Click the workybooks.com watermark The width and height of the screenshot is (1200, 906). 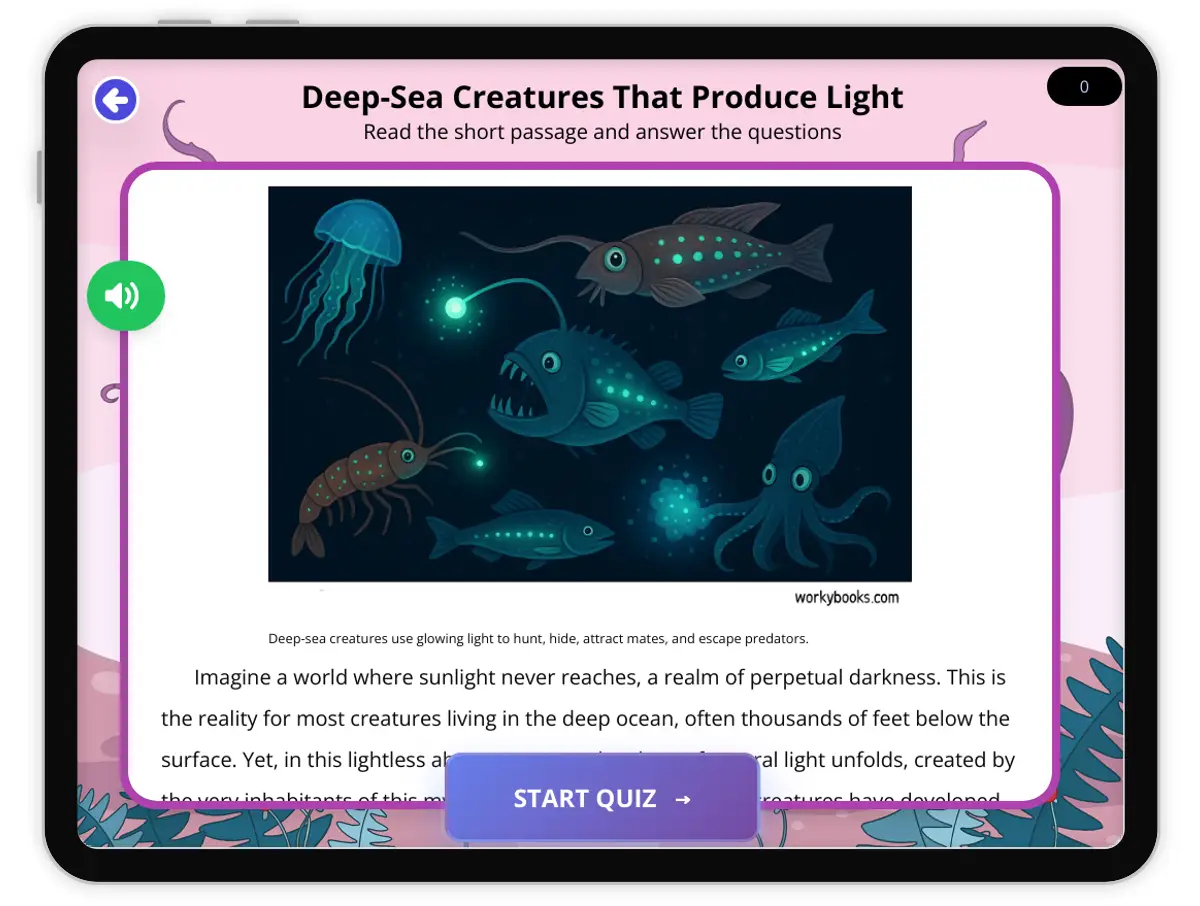click(846, 598)
